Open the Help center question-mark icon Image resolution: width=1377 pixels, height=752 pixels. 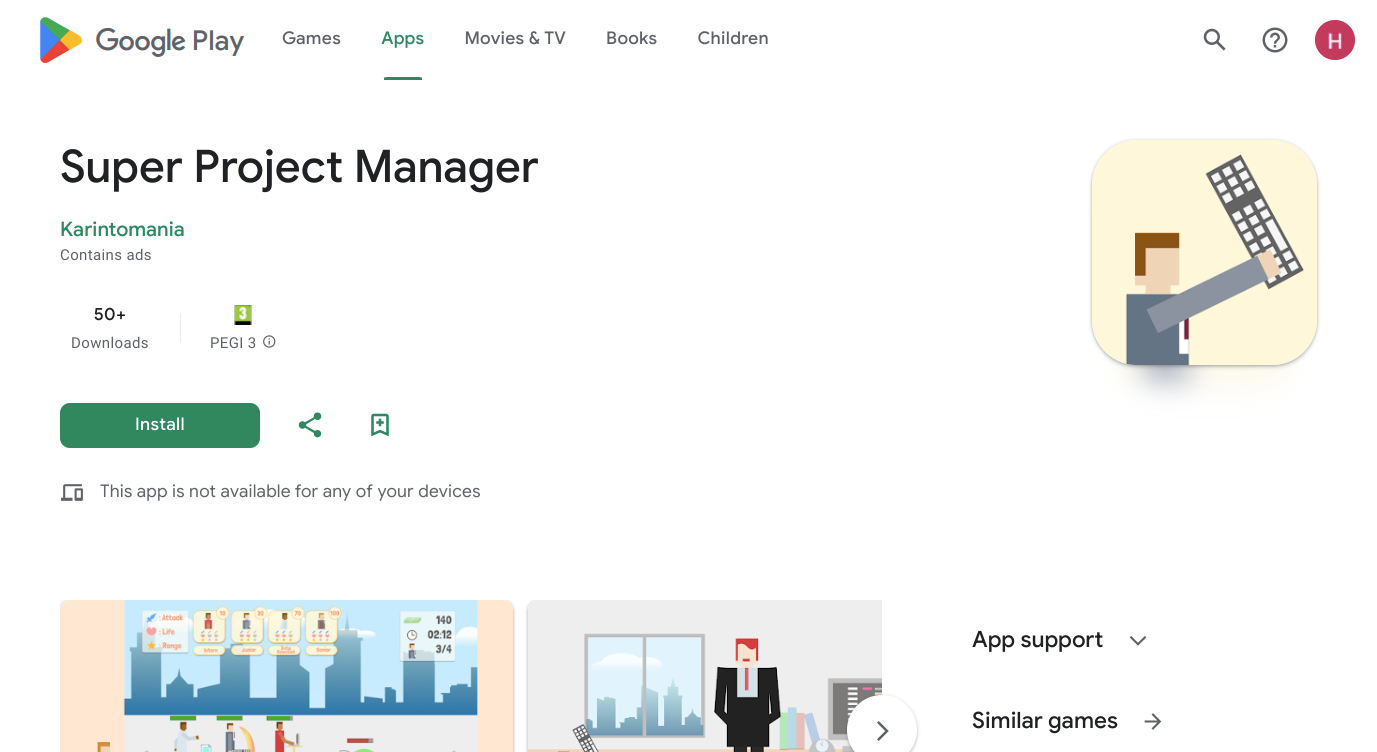point(1274,40)
